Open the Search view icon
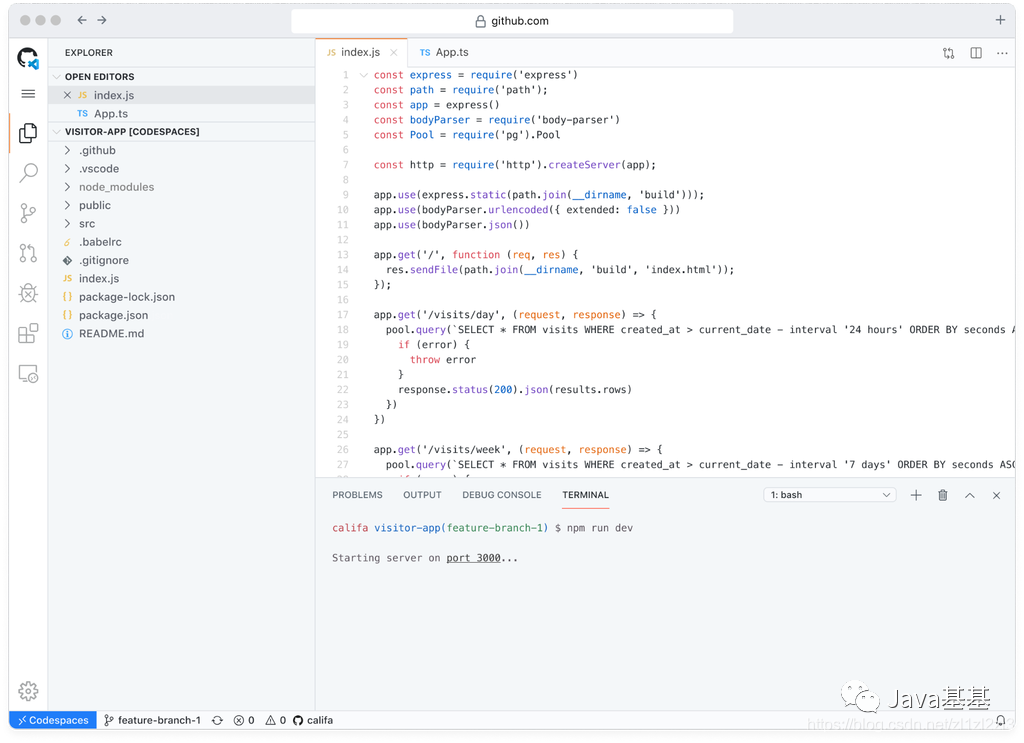The width and height of the screenshot is (1024, 743). pyautogui.click(x=28, y=173)
